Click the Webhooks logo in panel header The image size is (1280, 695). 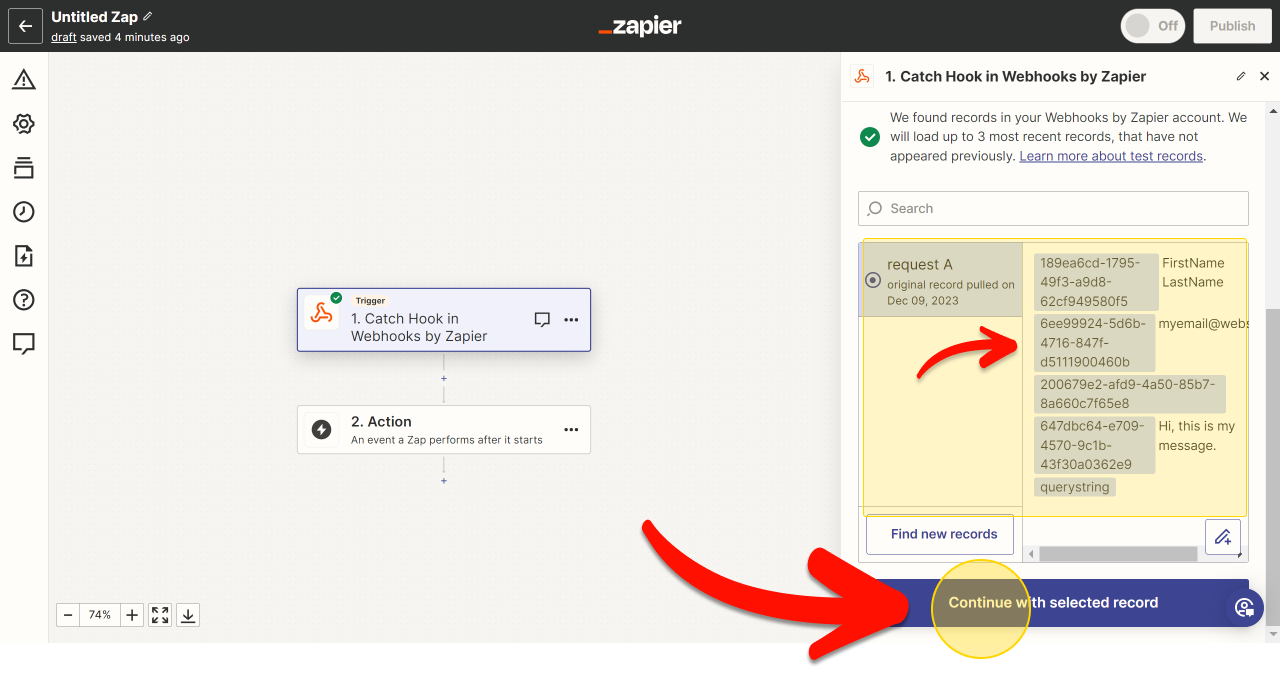click(x=861, y=76)
